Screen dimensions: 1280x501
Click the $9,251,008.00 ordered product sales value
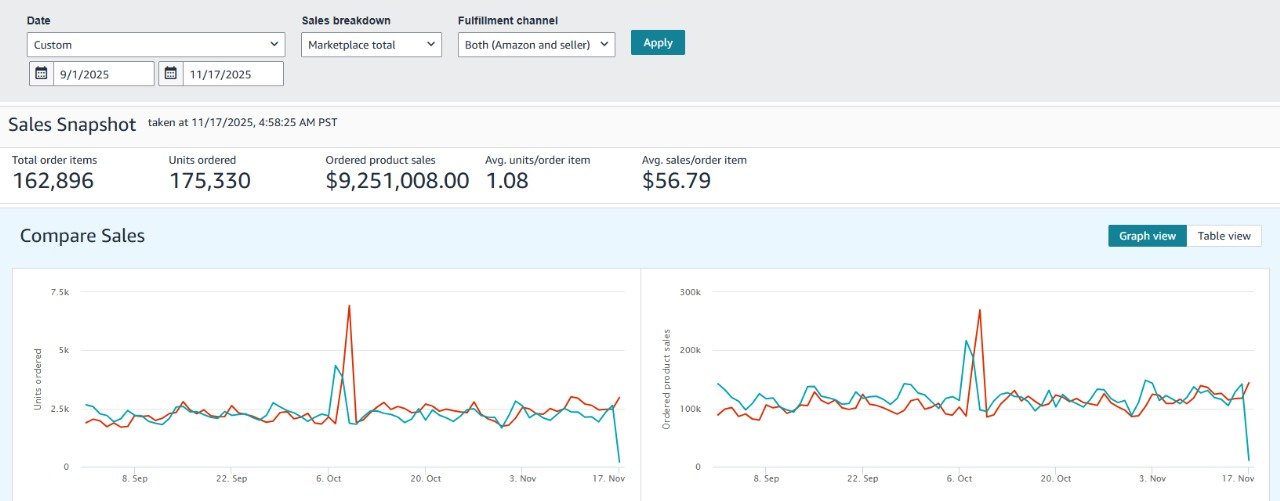pyautogui.click(x=397, y=181)
